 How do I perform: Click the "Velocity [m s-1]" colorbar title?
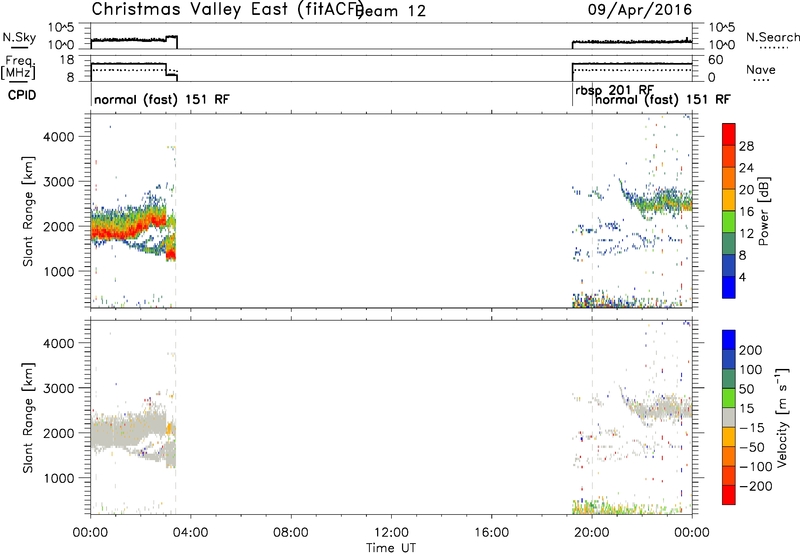point(782,417)
